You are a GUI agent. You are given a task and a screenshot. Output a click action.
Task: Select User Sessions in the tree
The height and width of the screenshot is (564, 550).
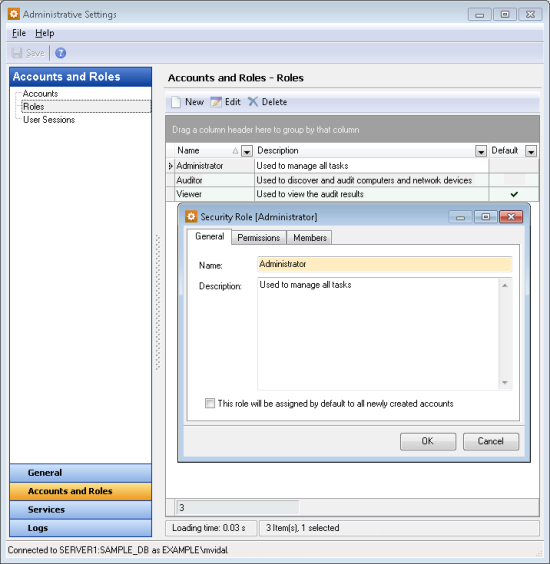pyautogui.click(x=49, y=120)
